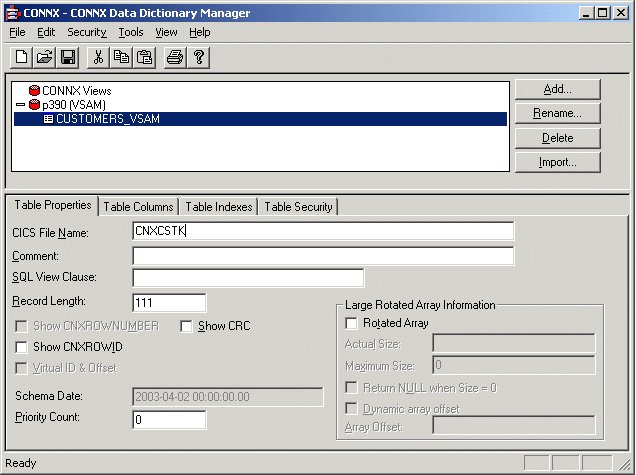Click the Print toolbar icon

click(x=175, y=57)
